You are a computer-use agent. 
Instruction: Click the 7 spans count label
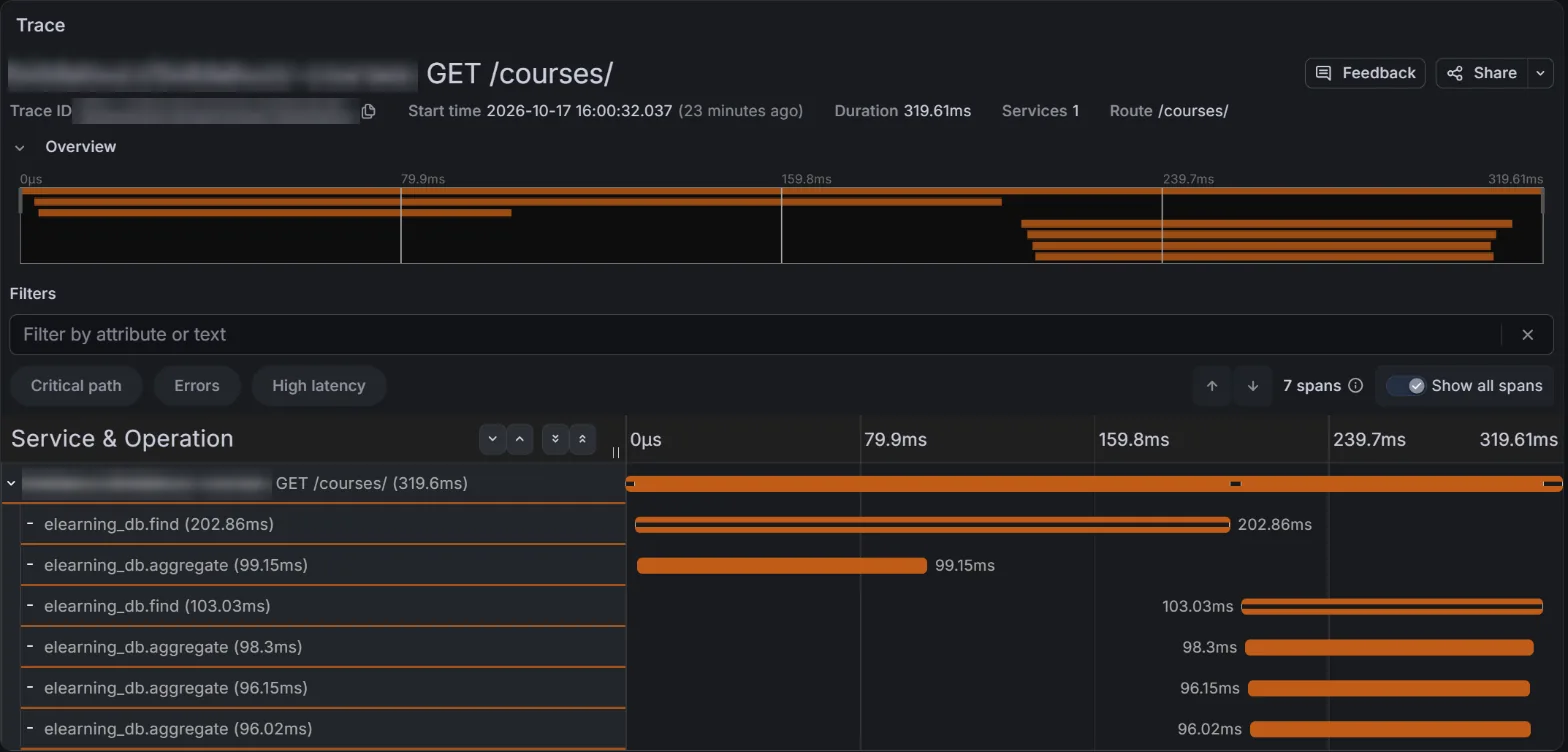click(1312, 386)
